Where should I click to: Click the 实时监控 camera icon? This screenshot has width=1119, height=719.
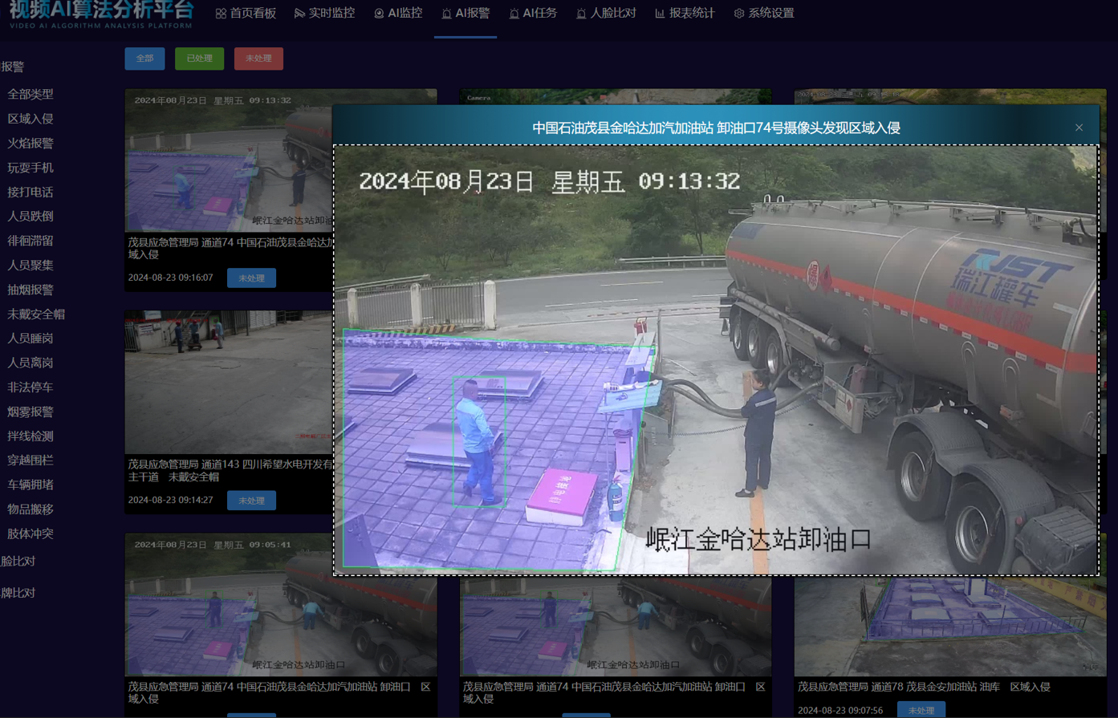(x=299, y=14)
